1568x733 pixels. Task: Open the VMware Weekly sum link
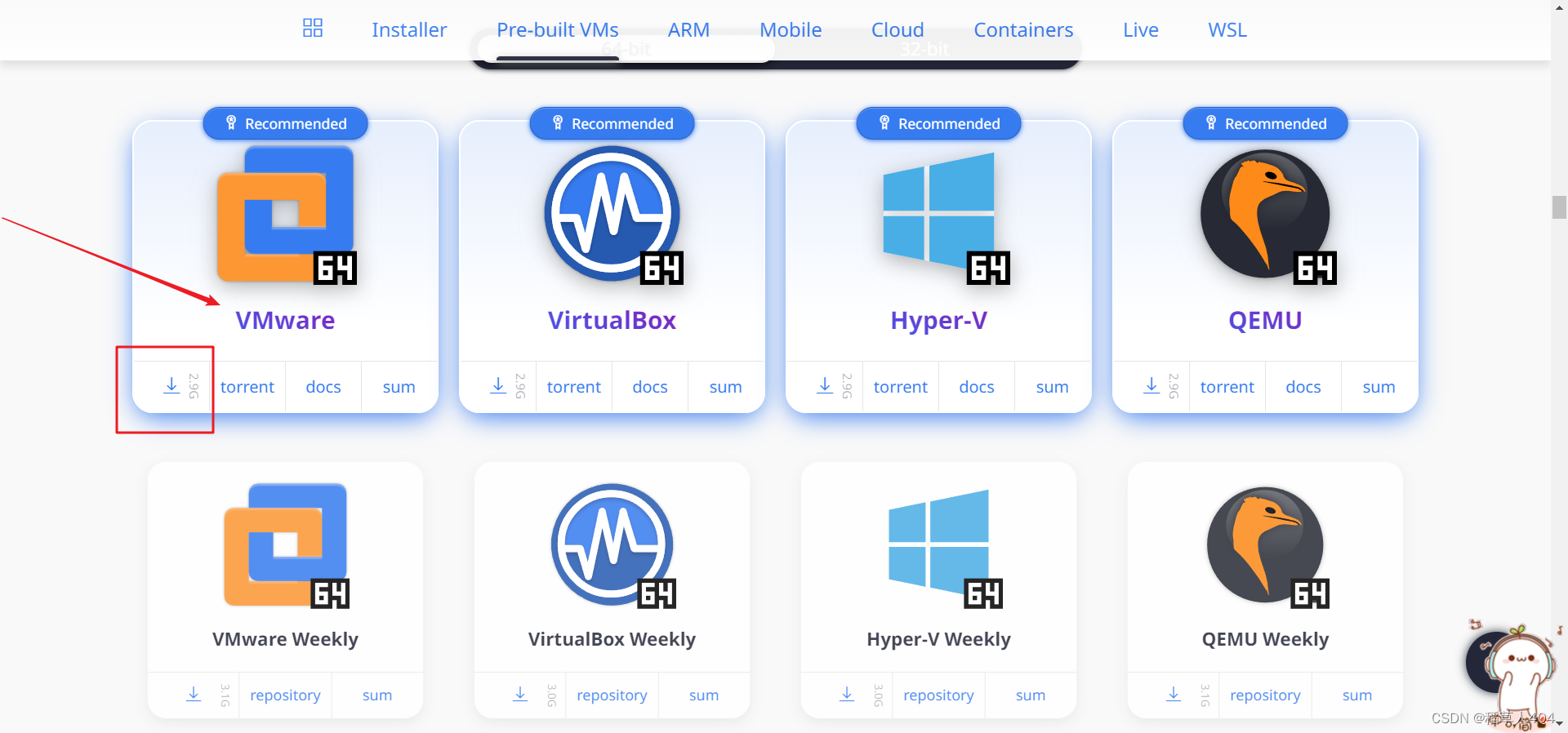[x=377, y=695]
